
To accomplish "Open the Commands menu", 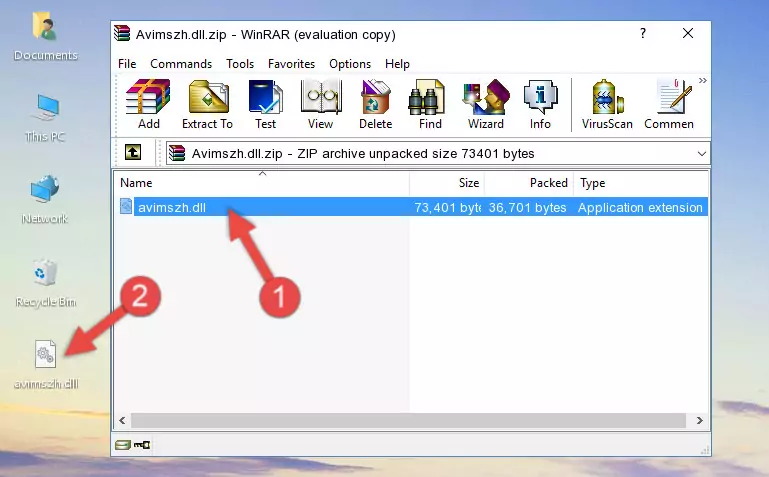I will tap(181, 64).
